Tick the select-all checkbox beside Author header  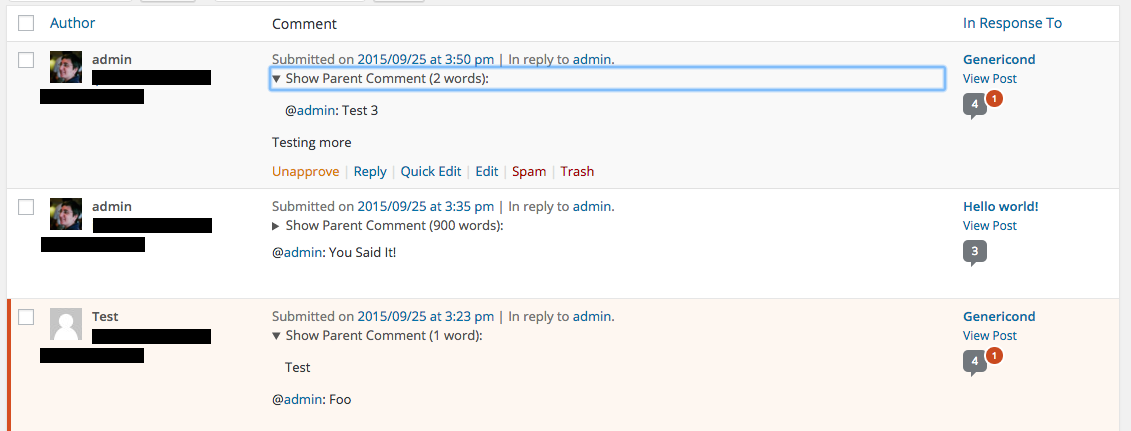(x=26, y=23)
